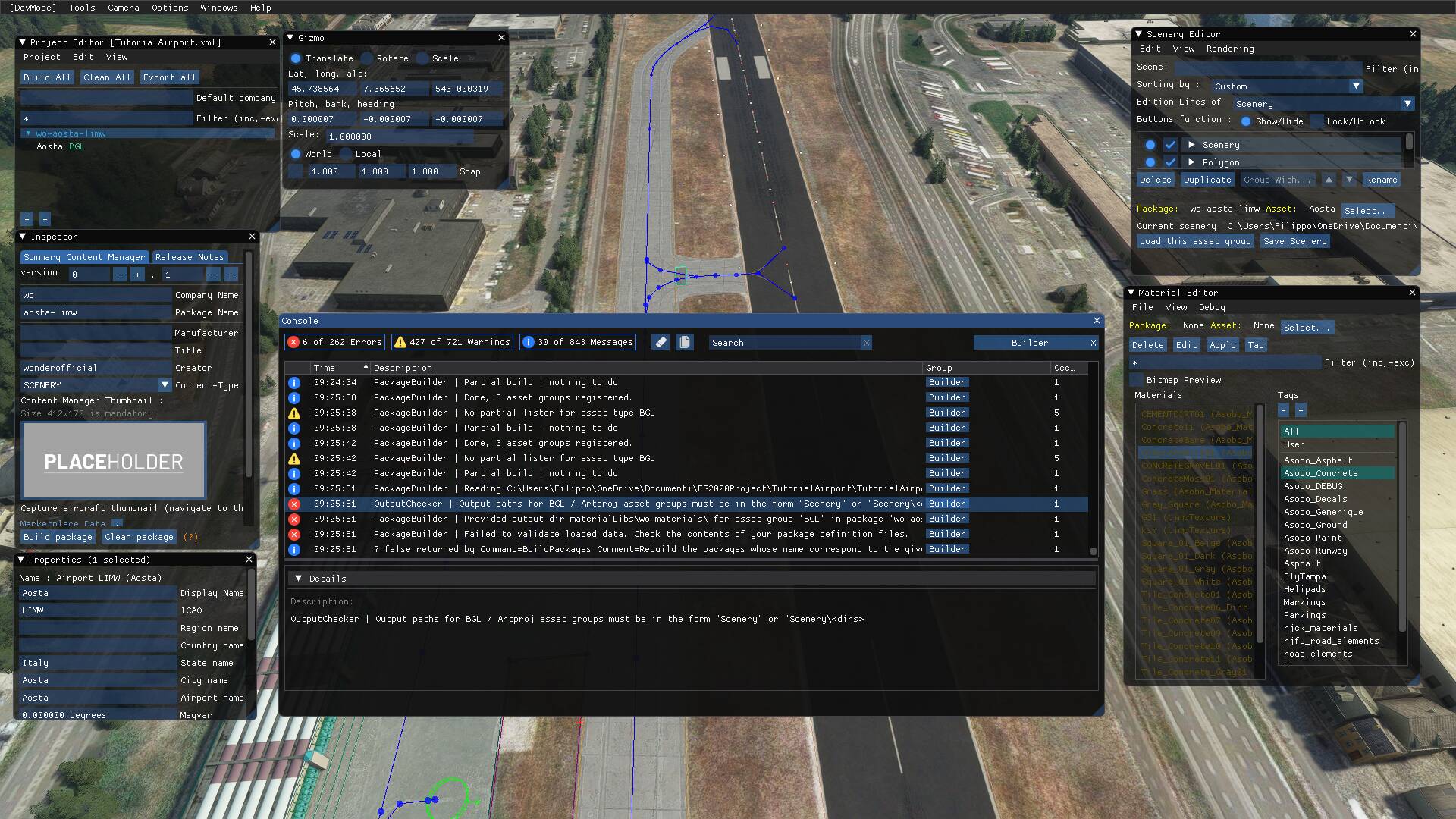This screenshot has height=819, width=1456.
Task: Click move-up arrow in Scenery Editor
Action: click(x=1329, y=180)
